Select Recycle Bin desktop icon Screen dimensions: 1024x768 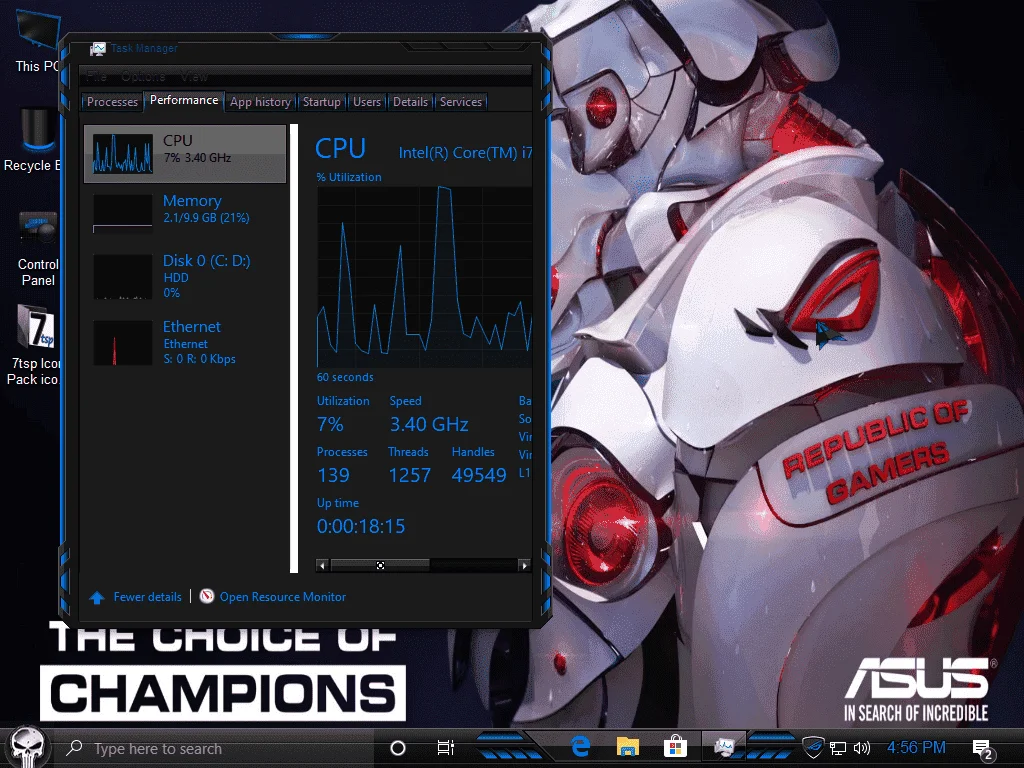click(33, 140)
